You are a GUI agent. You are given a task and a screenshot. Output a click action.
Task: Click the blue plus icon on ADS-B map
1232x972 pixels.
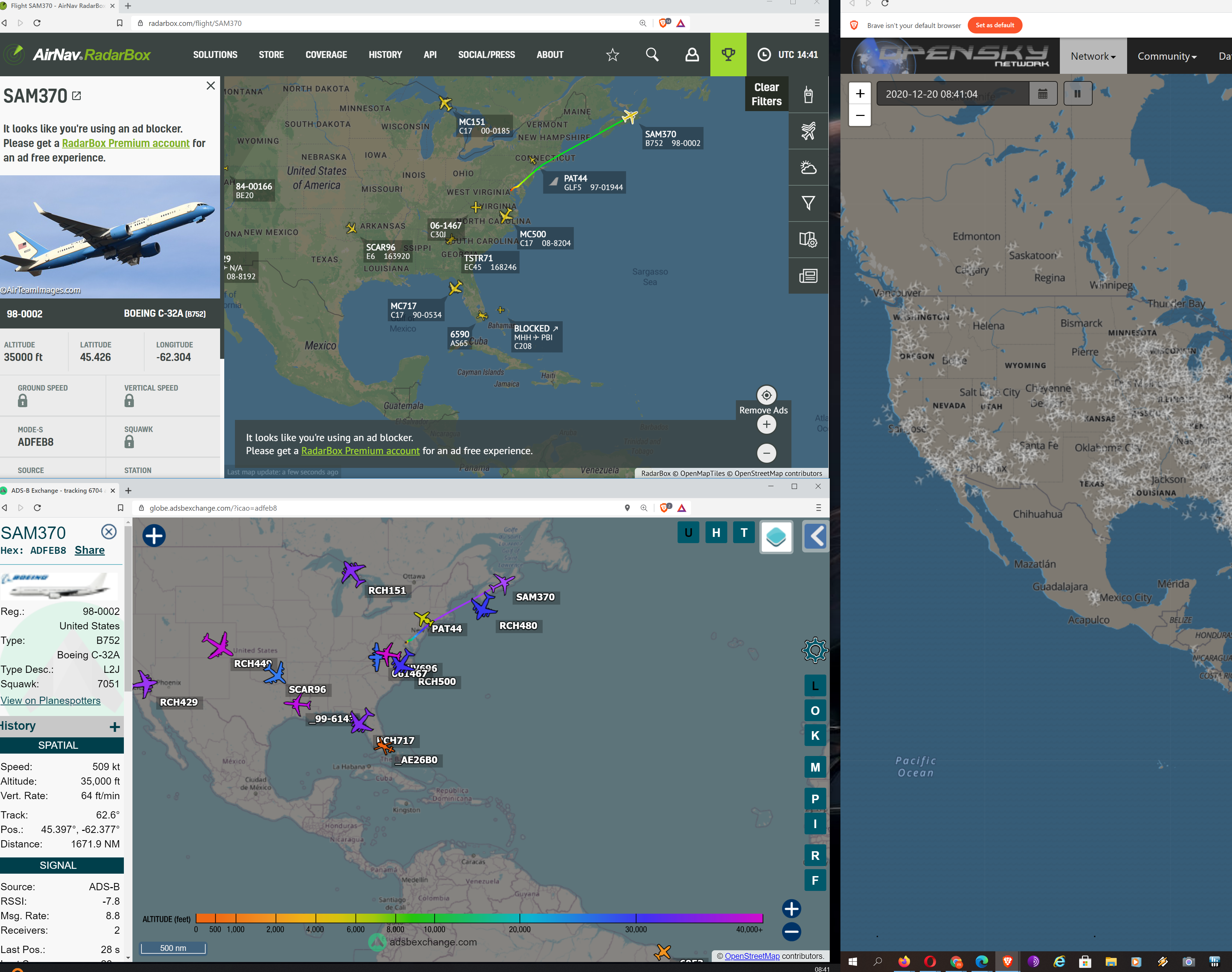point(154,536)
